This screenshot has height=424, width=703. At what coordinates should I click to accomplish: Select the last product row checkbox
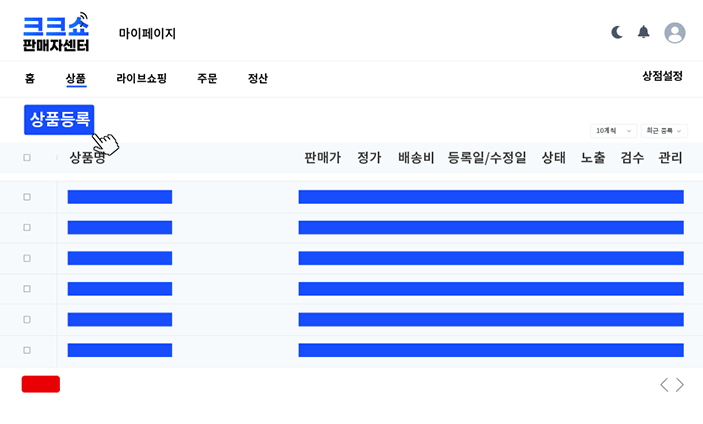tap(27, 350)
